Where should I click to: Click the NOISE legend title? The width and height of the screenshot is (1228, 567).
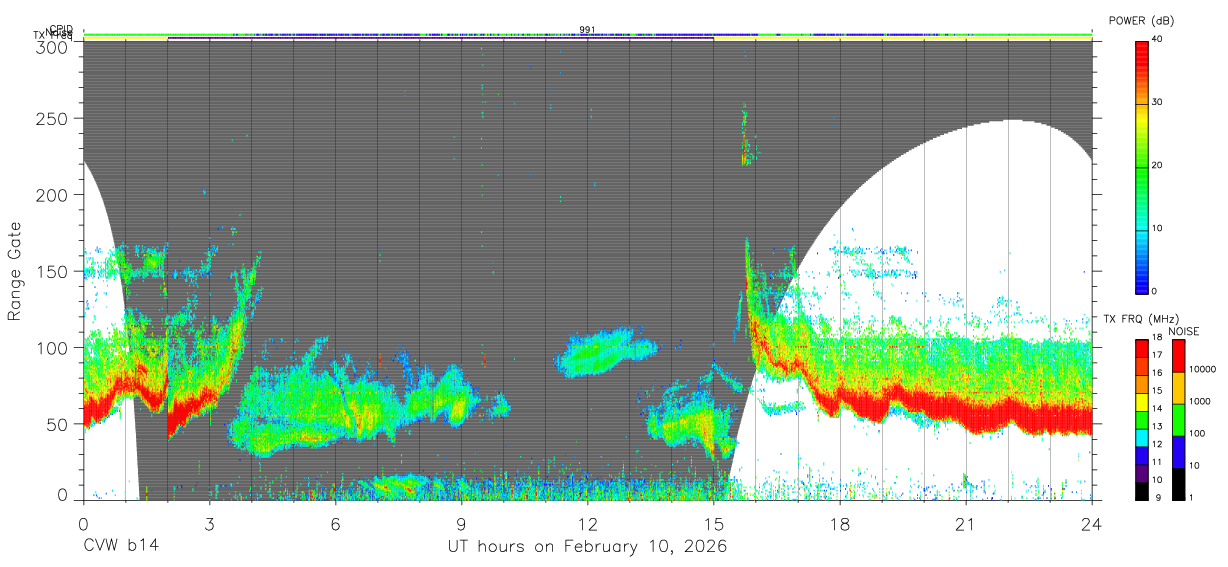pyautogui.click(x=1184, y=331)
